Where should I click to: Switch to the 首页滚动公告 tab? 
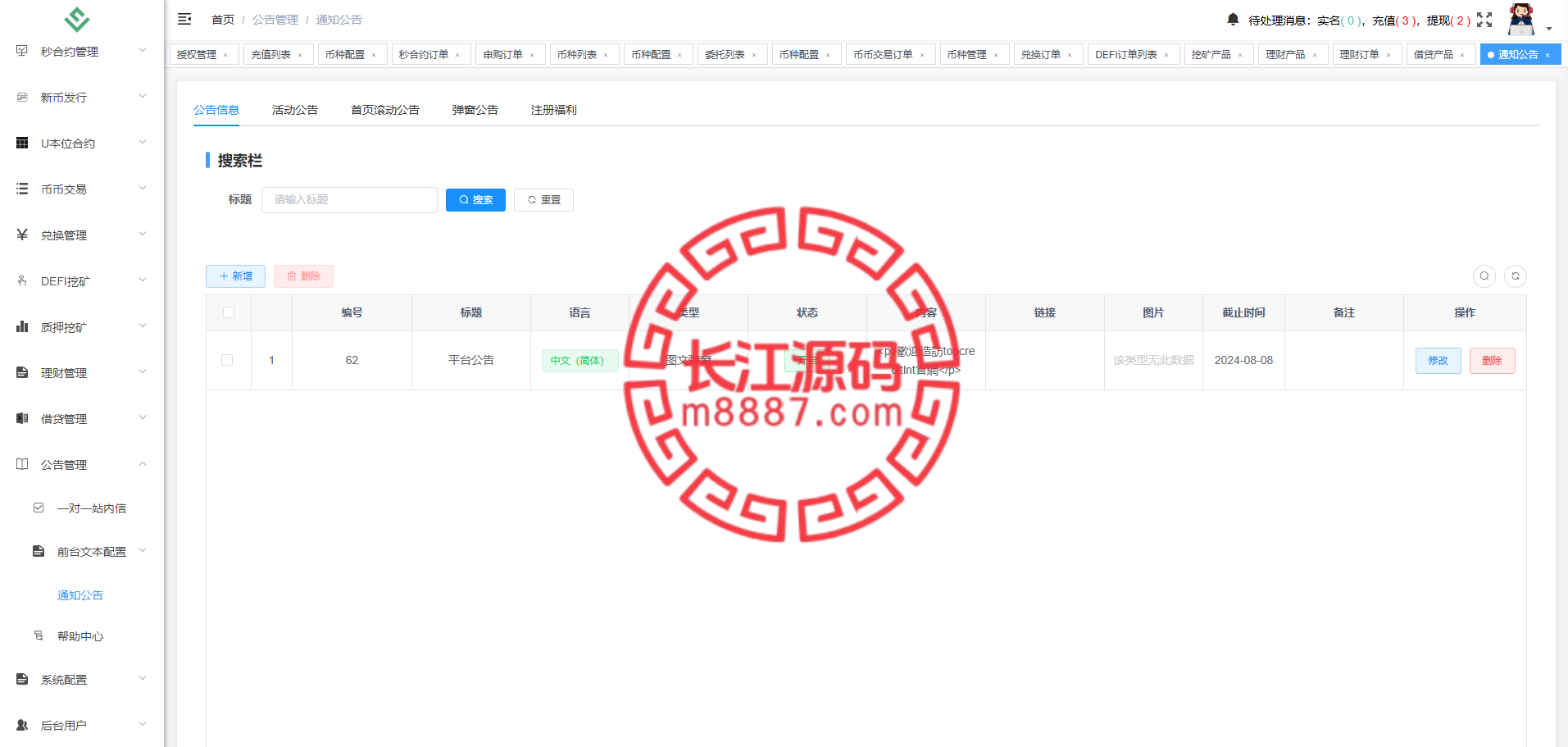tap(385, 109)
